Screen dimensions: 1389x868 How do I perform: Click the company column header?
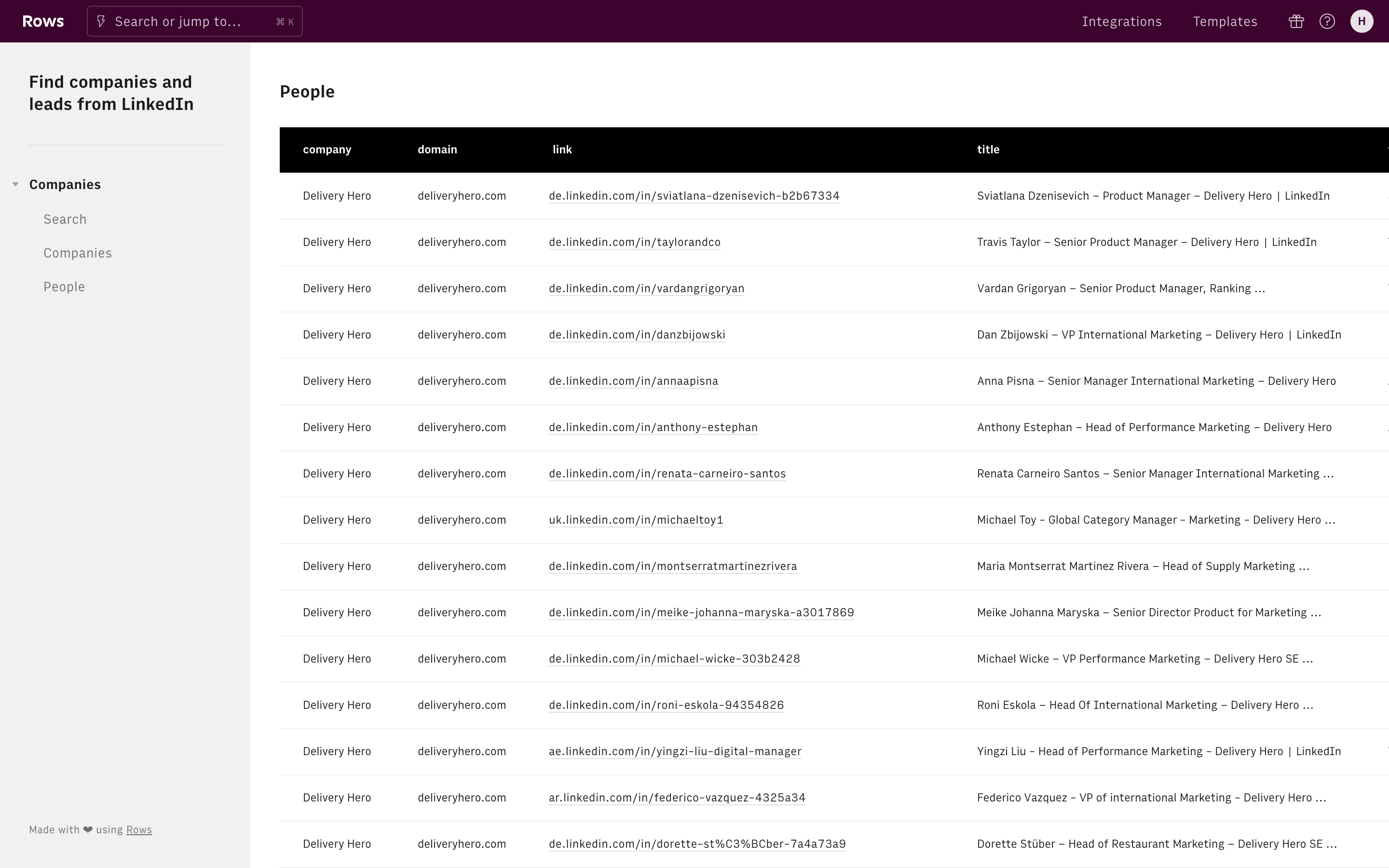(x=327, y=149)
